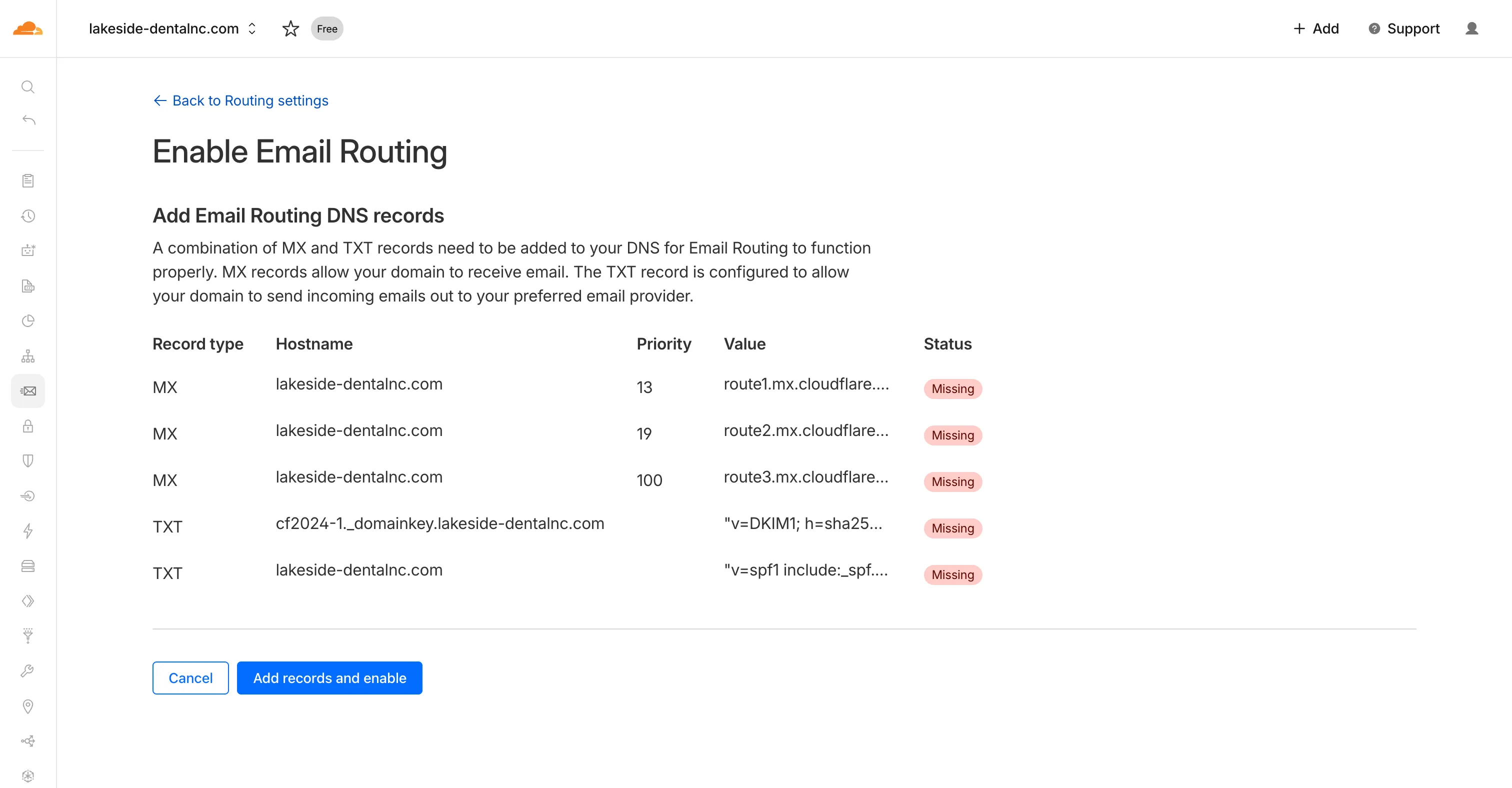Open the Email sidebar section
Image resolution: width=1512 pixels, height=788 pixels.
pyautogui.click(x=27, y=391)
